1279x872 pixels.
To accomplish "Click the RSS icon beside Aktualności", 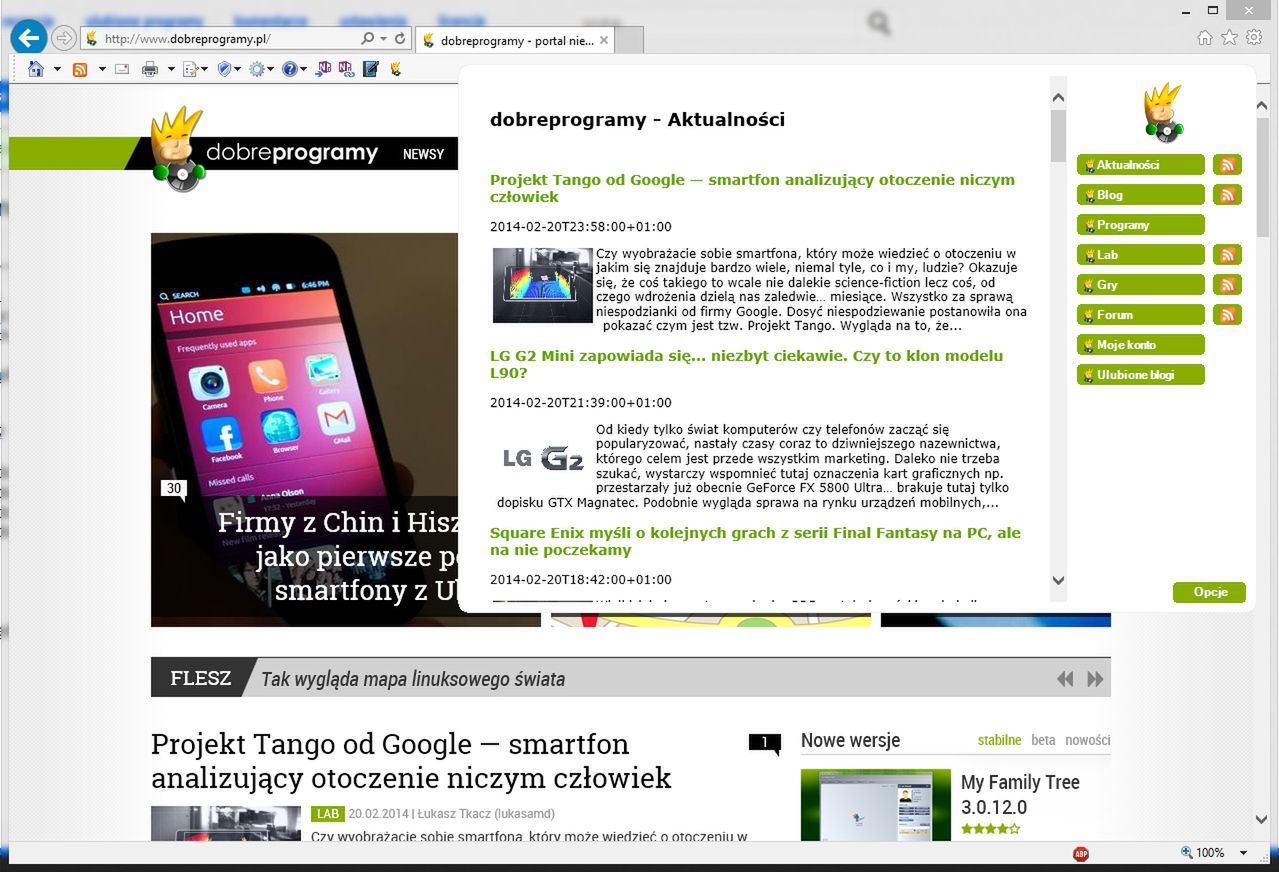I will pyautogui.click(x=1228, y=165).
